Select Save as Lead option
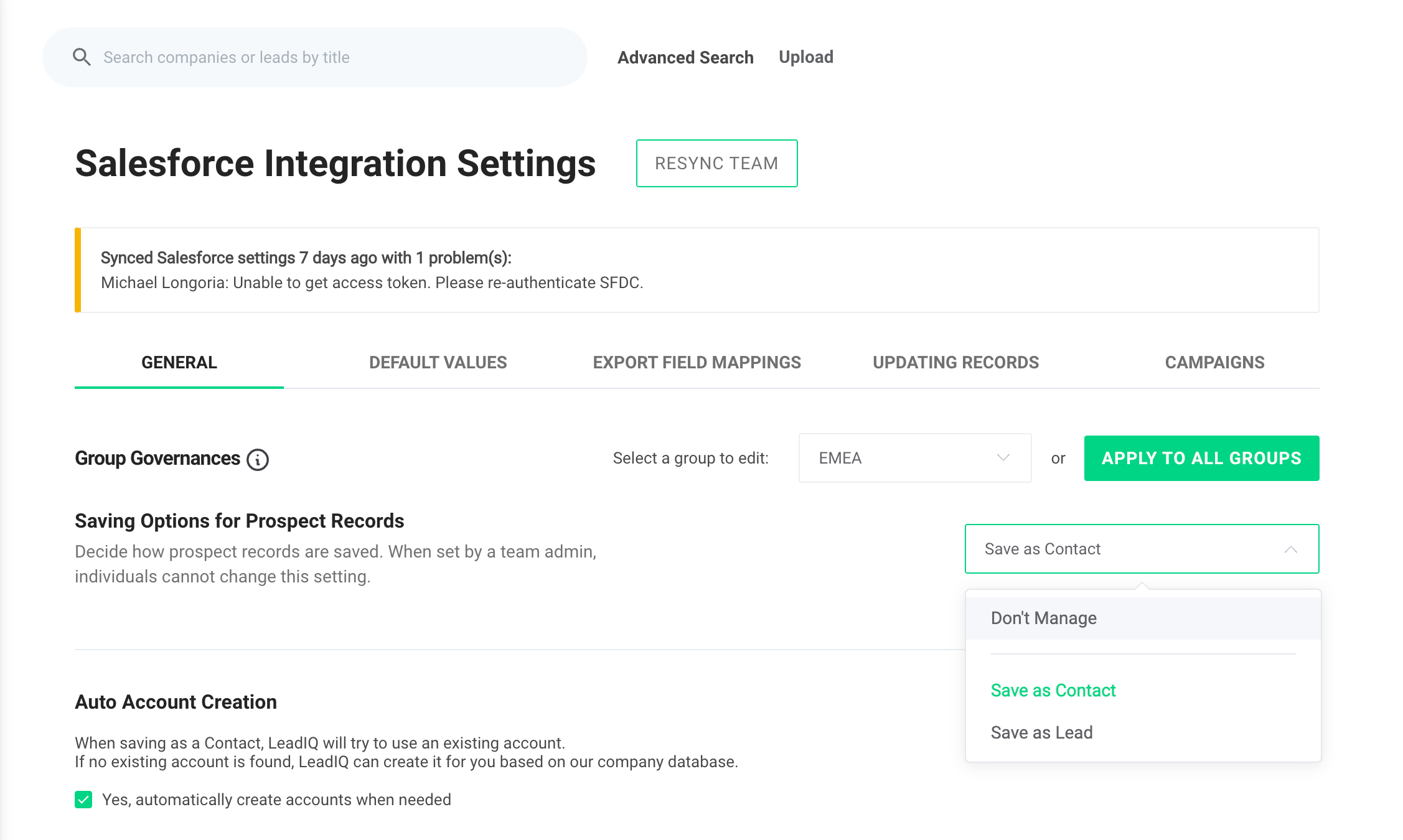The image size is (1403, 840). point(1041,732)
